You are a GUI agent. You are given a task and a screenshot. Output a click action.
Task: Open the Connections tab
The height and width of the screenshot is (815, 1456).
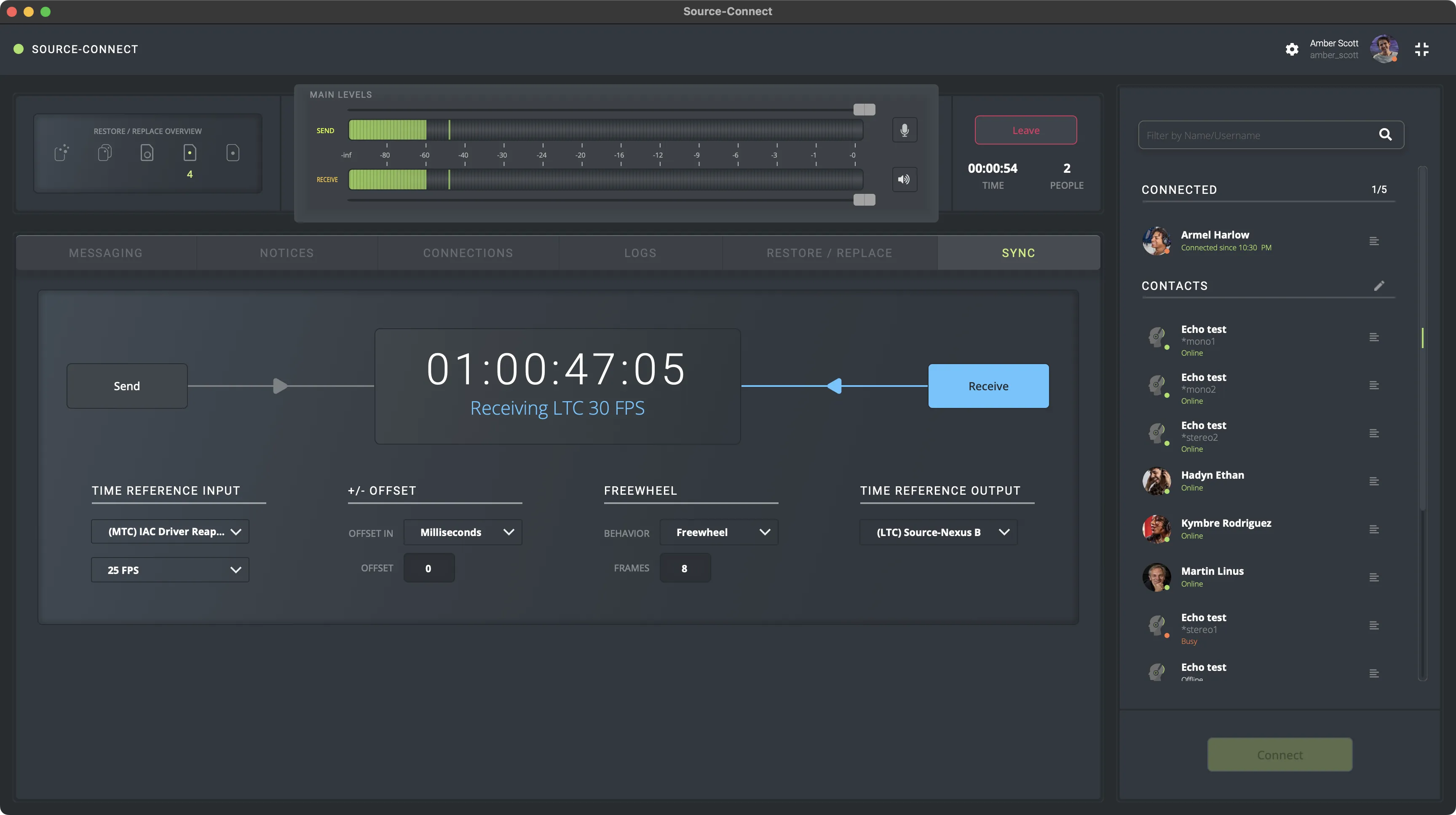468,253
